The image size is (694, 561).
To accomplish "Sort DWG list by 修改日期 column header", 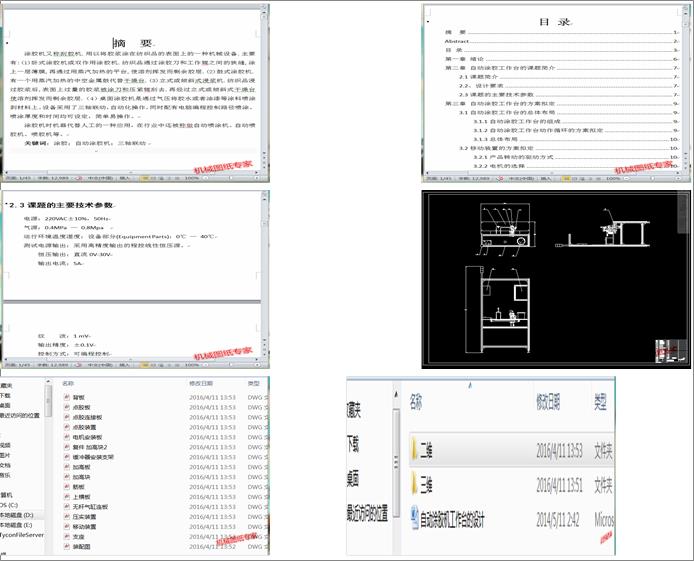I will coord(201,384).
